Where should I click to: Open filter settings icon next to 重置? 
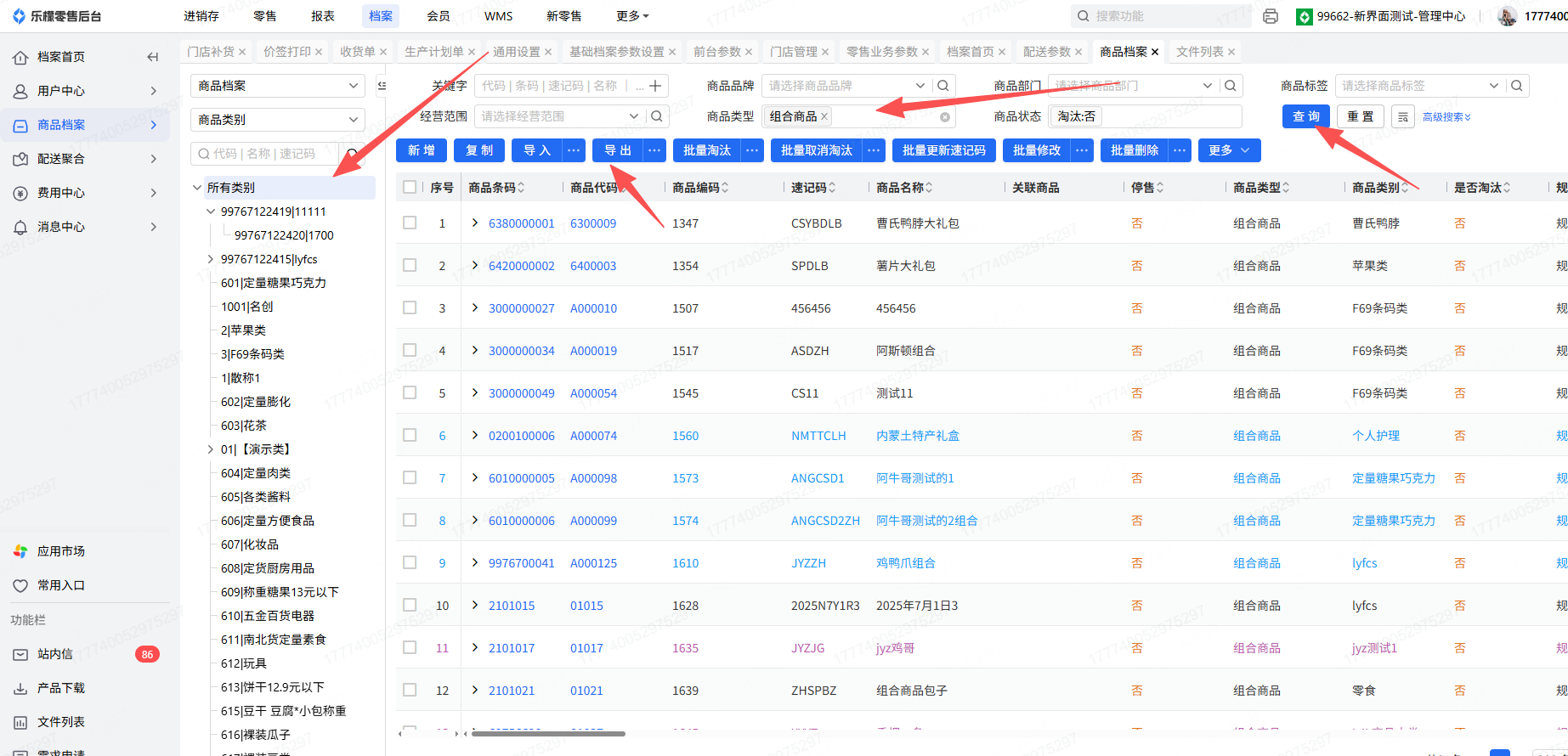[x=1403, y=116]
